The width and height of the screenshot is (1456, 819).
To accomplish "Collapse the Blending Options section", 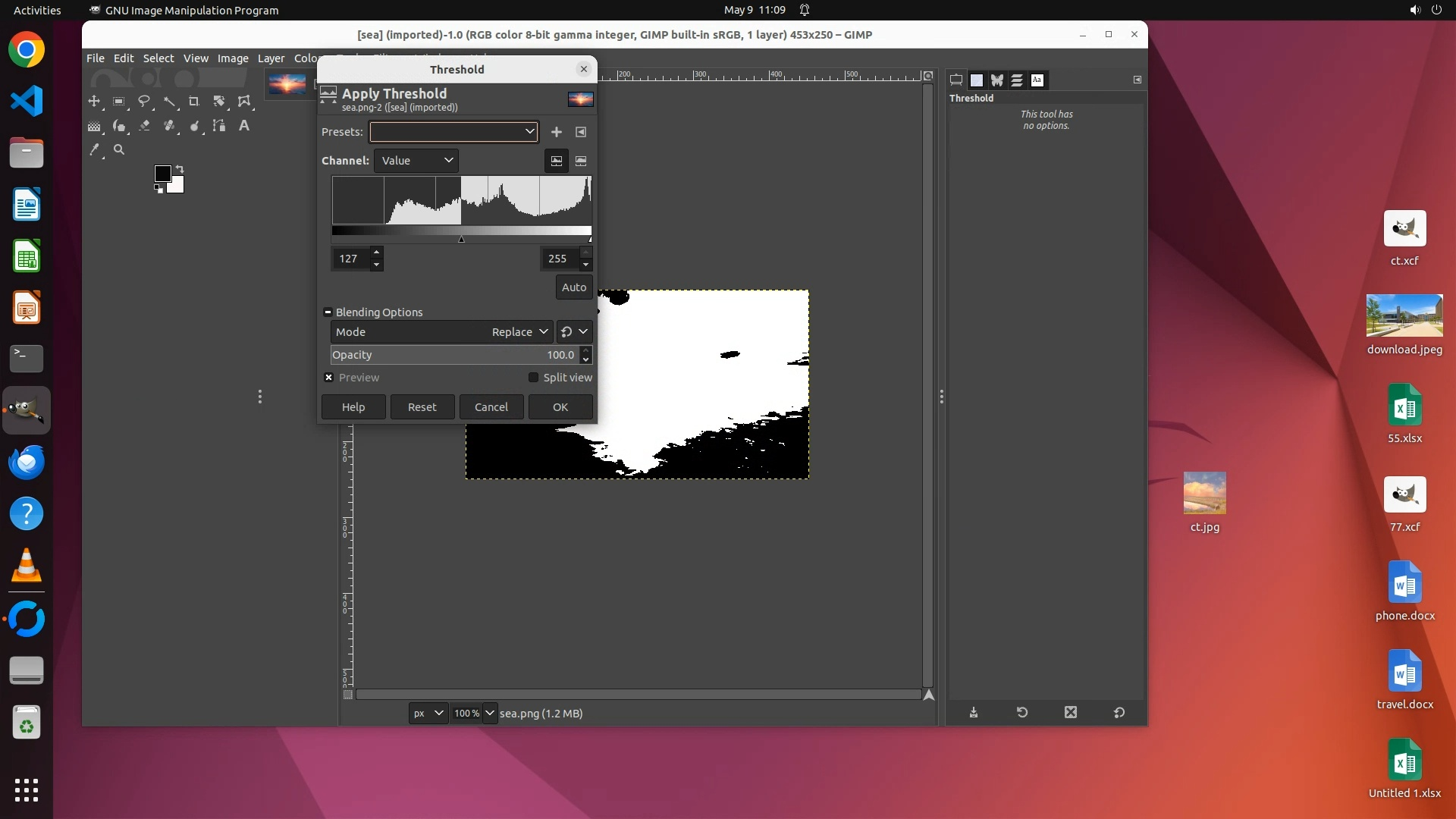I will pyautogui.click(x=328, y=312).
